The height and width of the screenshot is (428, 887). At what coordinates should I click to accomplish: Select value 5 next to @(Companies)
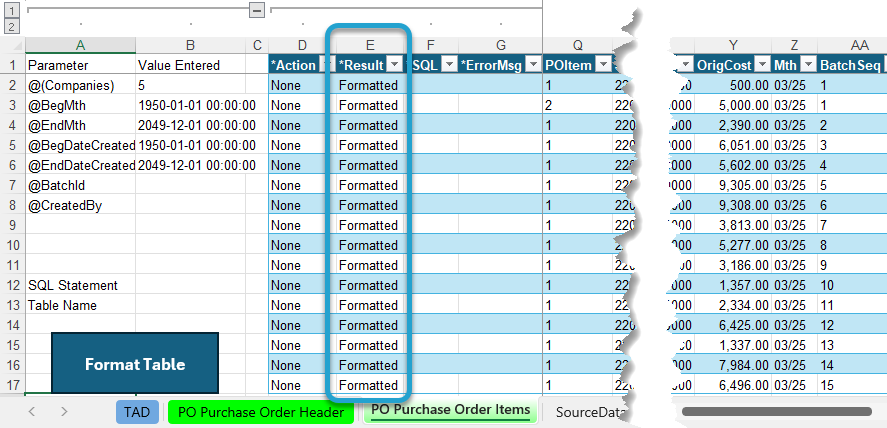click(x=191, y=85)
